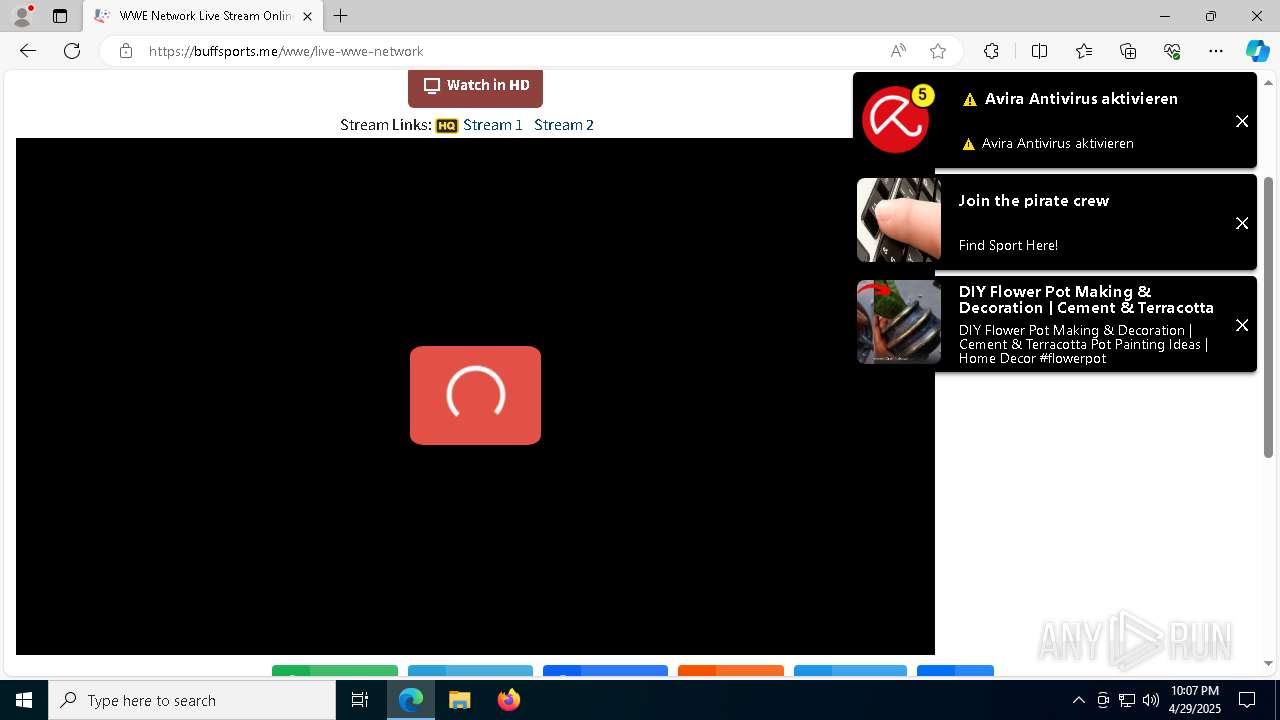Open Microsoft Edge from taskbar
This screenshot has height=720, width=1280.
click(411, 700)
